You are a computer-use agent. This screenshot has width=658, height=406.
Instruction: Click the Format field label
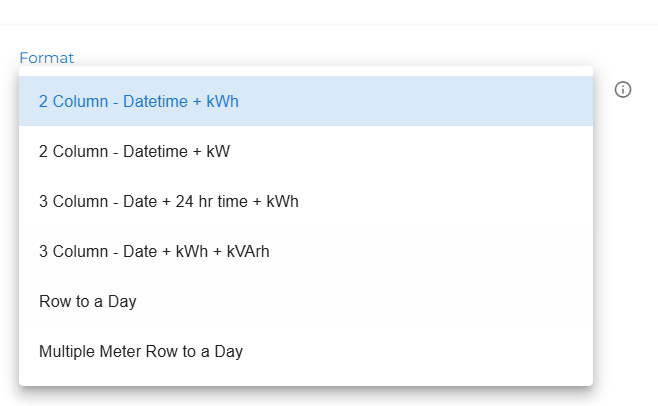click(47, 58)
